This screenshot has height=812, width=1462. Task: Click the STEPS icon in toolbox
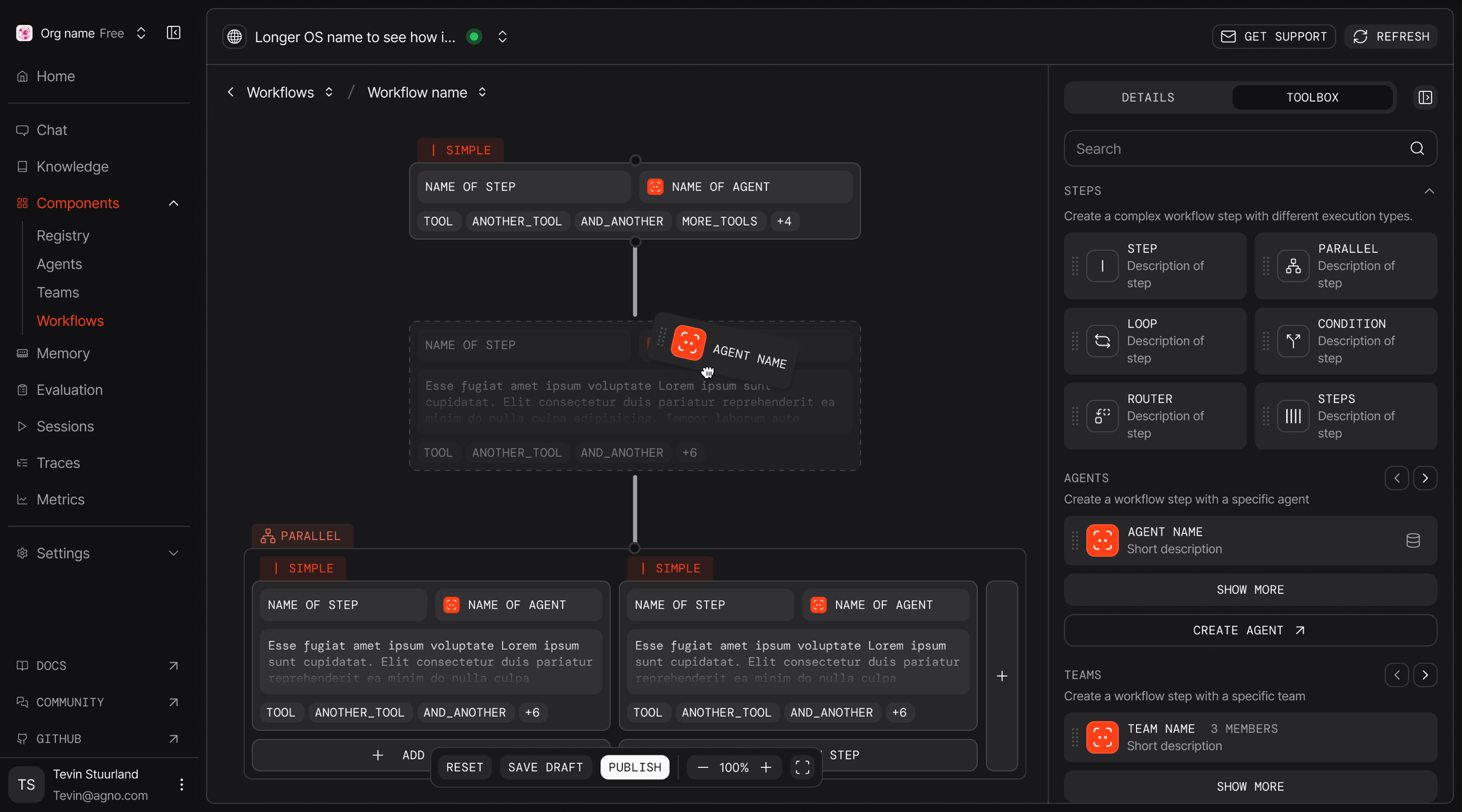click(1293, 416)
